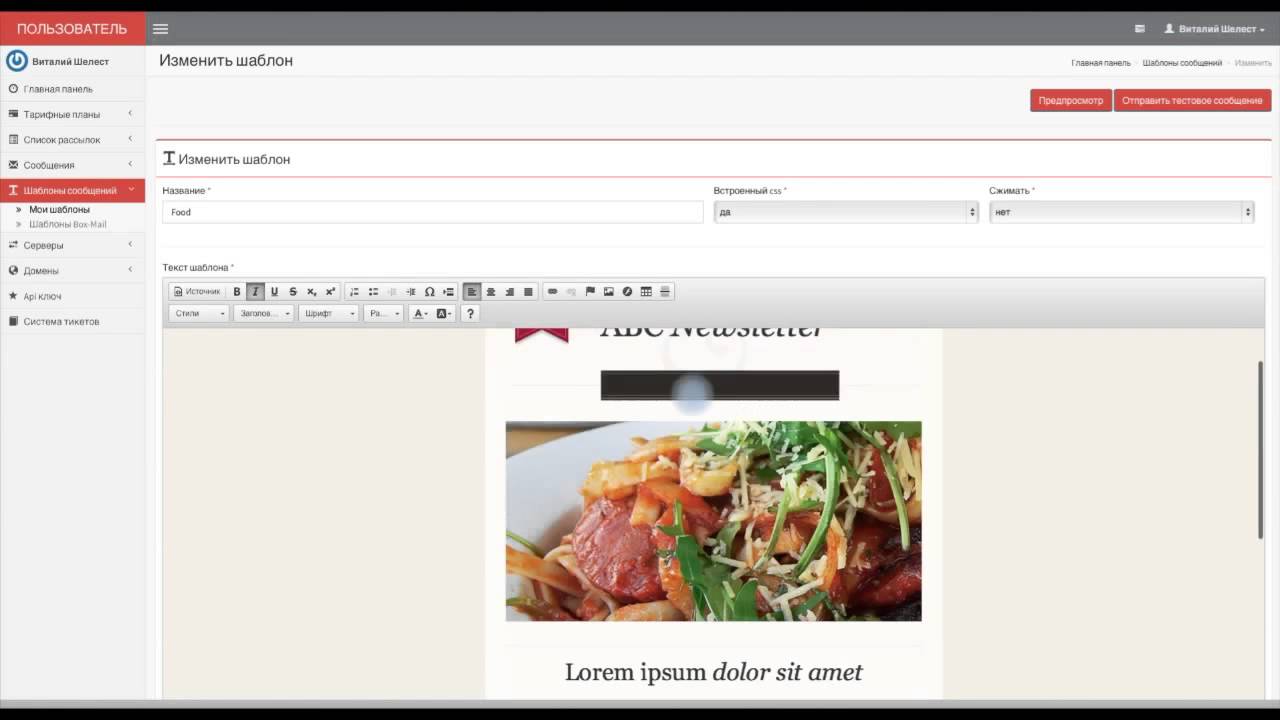1280x720 pixels.
Task: Open text color picker
Action: click(x=420, y=314)
